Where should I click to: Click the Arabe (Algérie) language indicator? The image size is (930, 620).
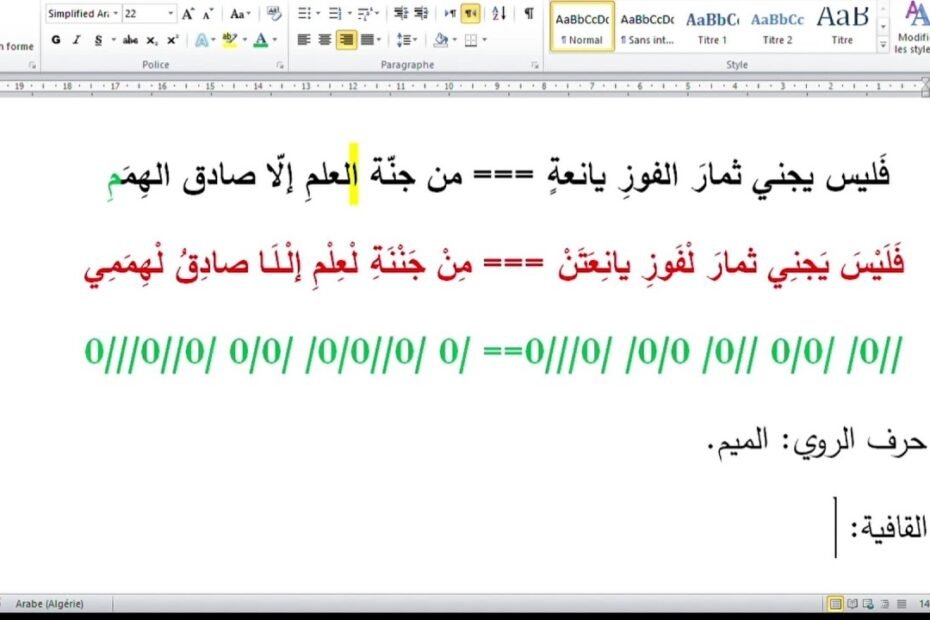click(50, 603)
